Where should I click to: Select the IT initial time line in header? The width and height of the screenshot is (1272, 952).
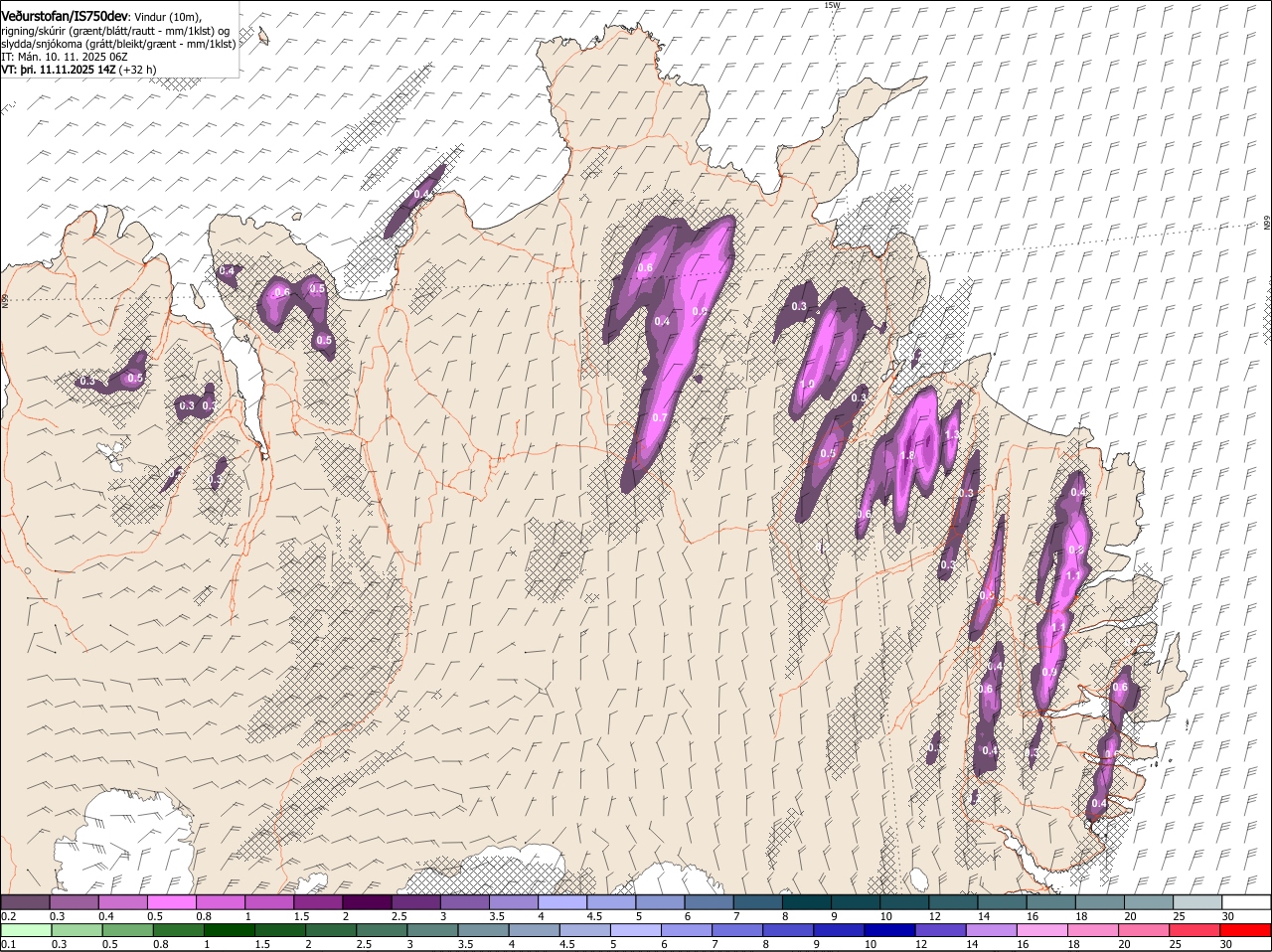point(65,57)
